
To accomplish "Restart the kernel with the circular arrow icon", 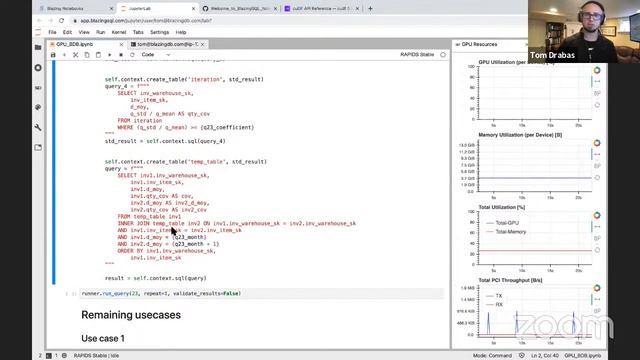I will (132, 55).
